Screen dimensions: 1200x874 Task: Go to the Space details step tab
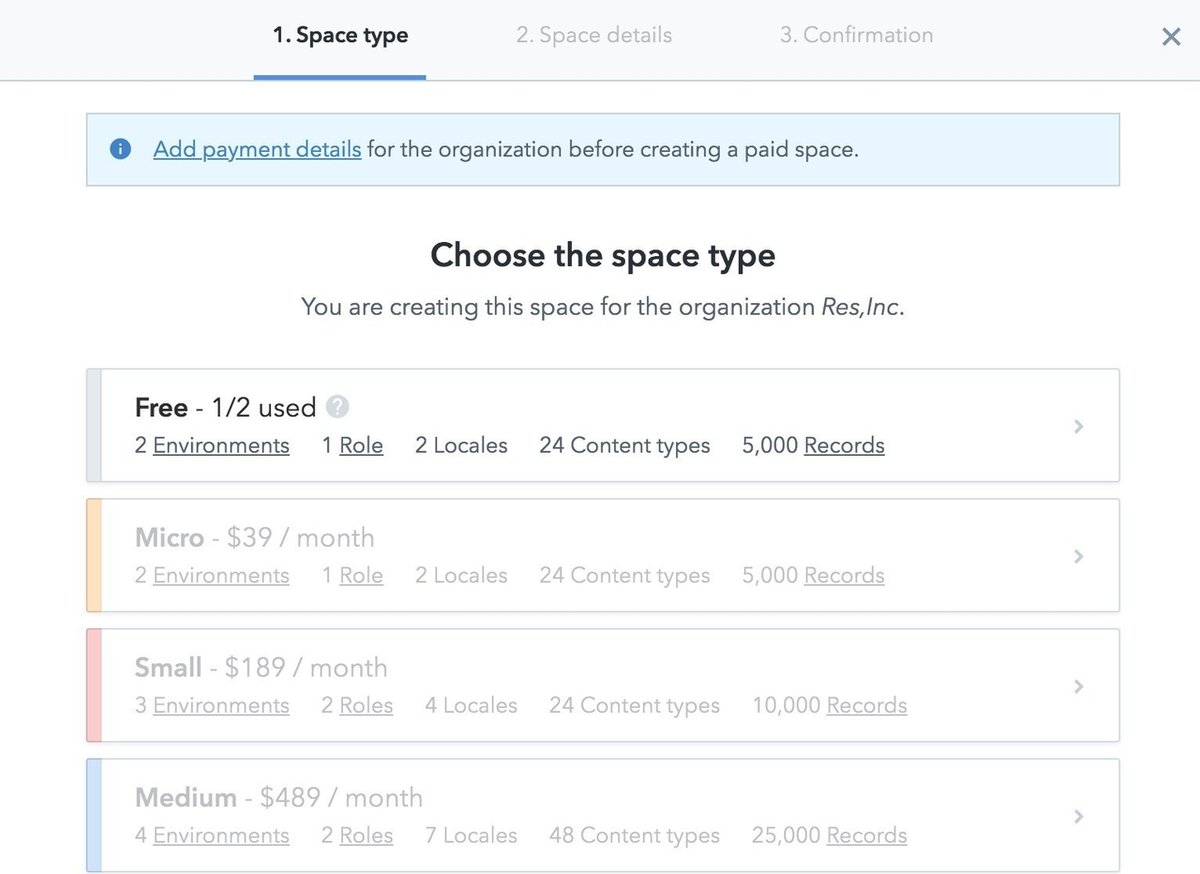[x=594, y=36]
